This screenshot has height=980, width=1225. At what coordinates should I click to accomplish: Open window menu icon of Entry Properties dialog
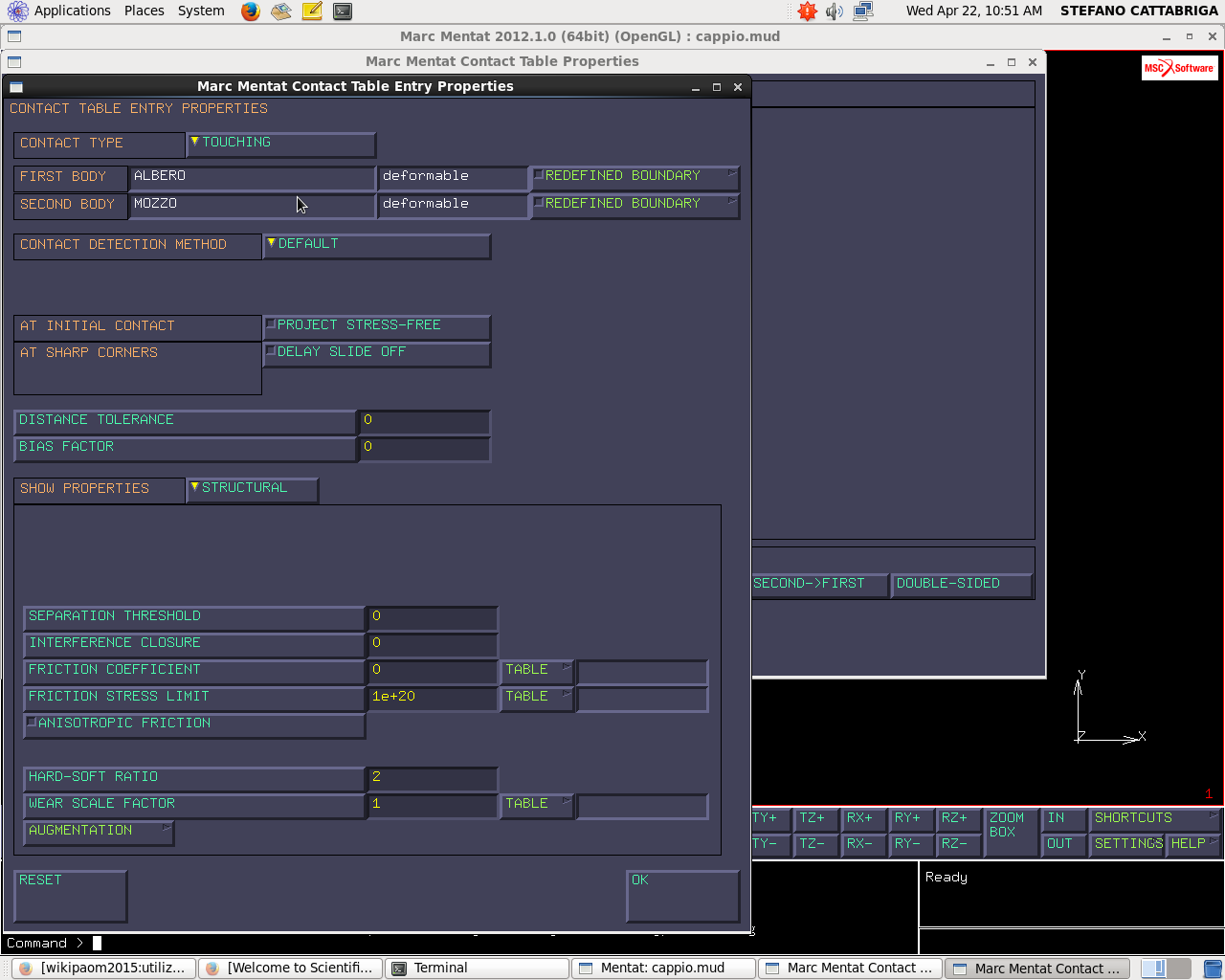15,86
